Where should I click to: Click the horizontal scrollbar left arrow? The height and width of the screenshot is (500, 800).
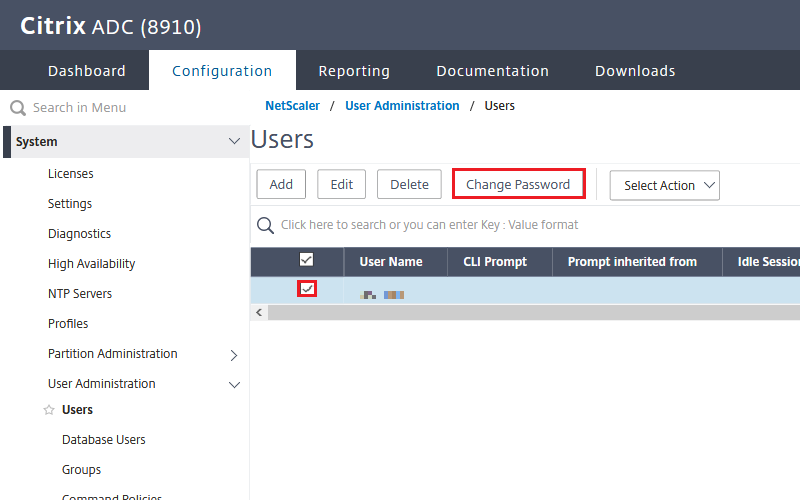pyautogui.click(x=259, y=312)
